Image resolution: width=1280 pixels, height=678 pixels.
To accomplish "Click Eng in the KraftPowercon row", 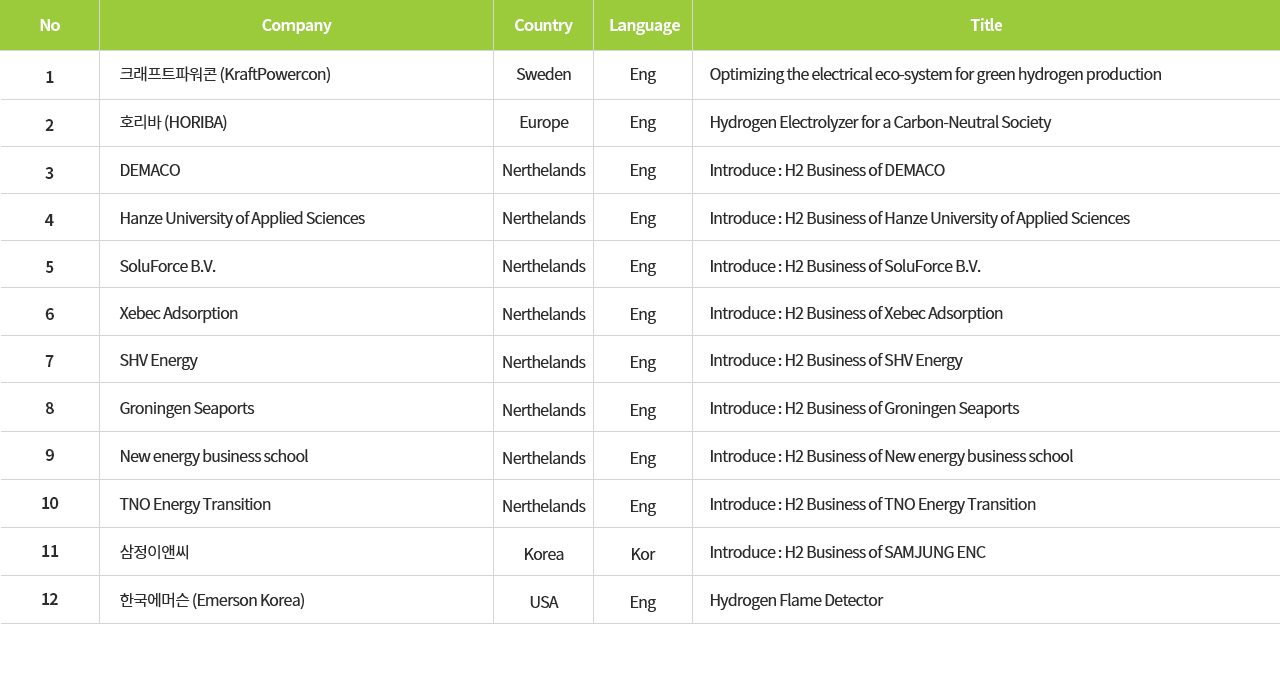I will click(x=642, y=74).
